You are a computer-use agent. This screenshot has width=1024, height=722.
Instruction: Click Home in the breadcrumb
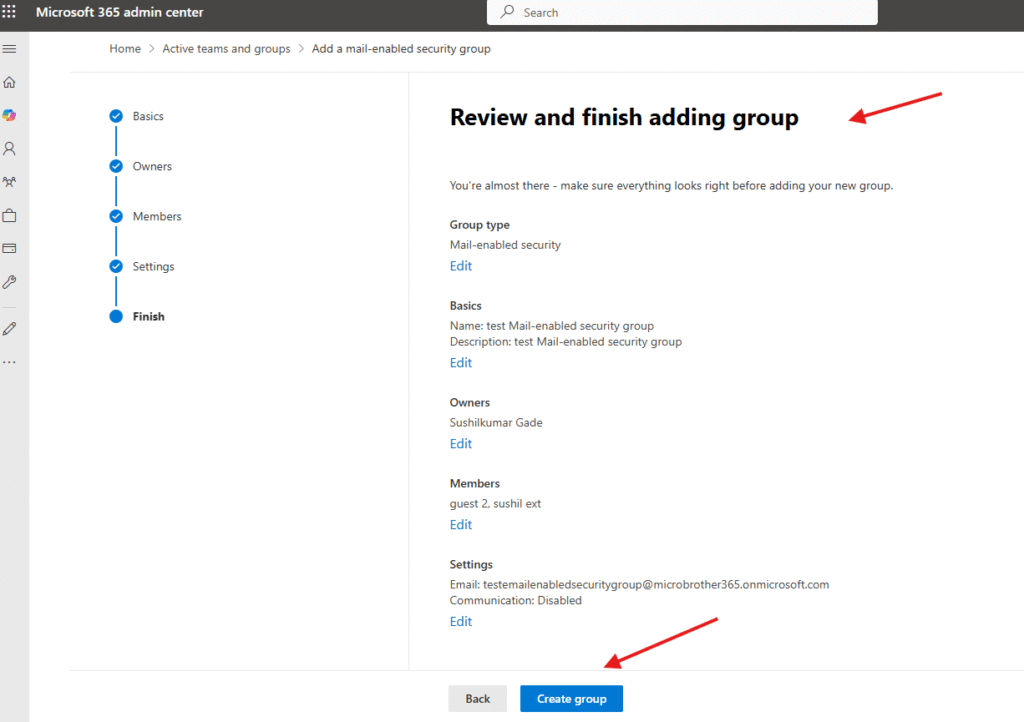click(x=125, y=49)
